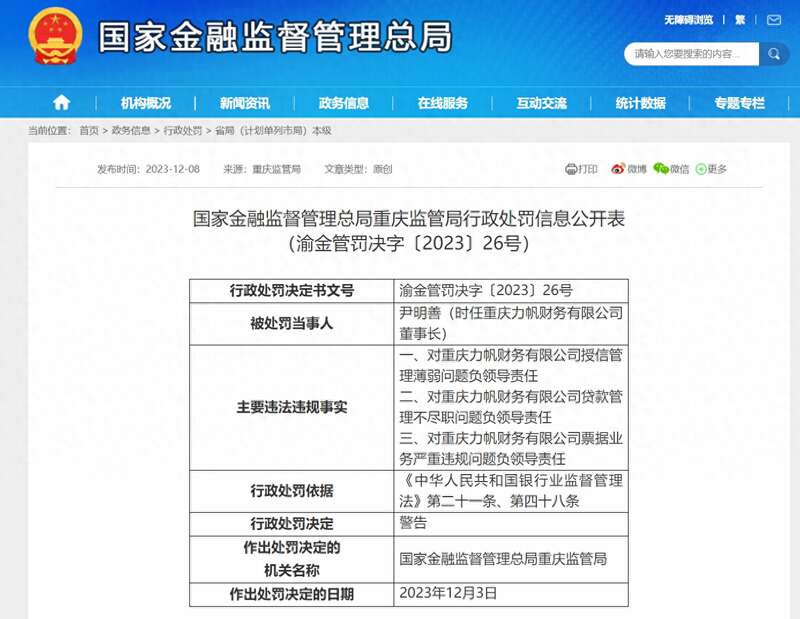
Task: Click the penalized party name 尹明善
Action: pyautogui.click(x=419, y=312)
